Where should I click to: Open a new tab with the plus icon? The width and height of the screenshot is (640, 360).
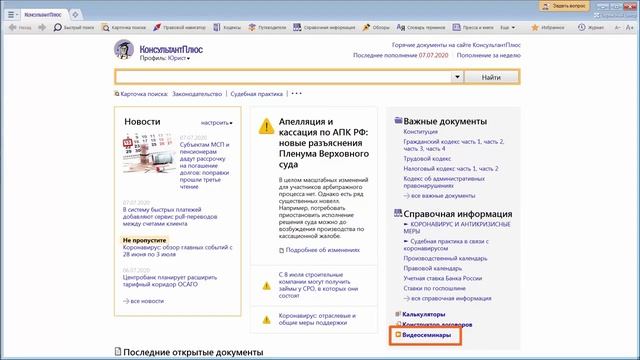coord(75,15)
